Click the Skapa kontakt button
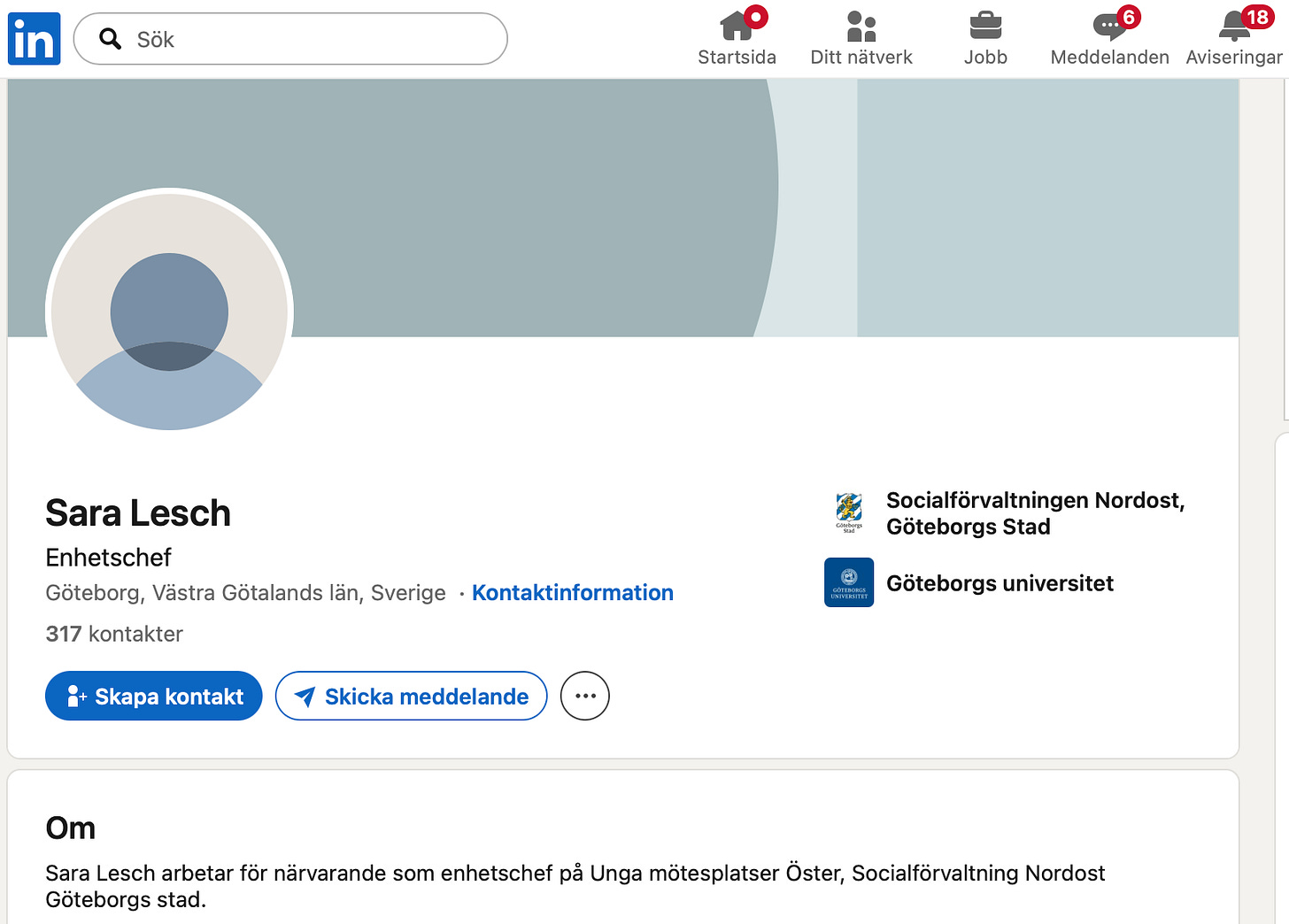The image size is (1289, 924). (x=154, y=696)
